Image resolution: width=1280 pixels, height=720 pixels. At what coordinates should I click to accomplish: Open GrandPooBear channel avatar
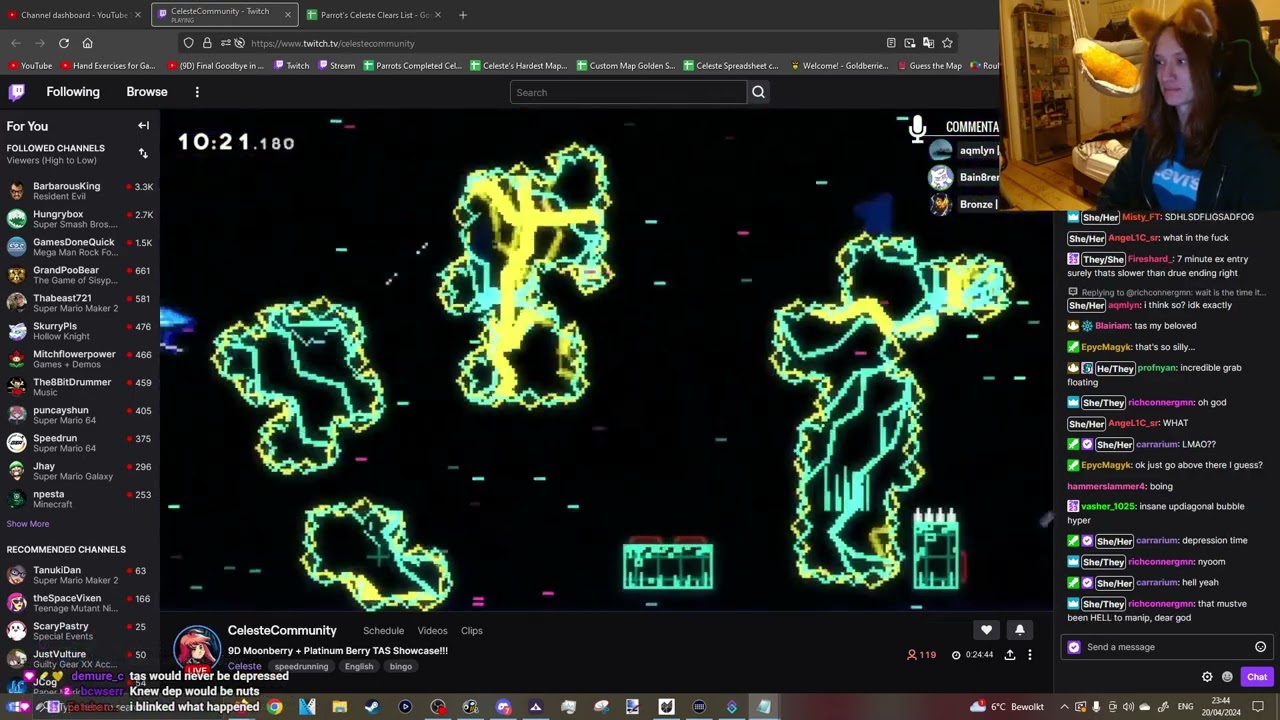[x=16, y=274]
